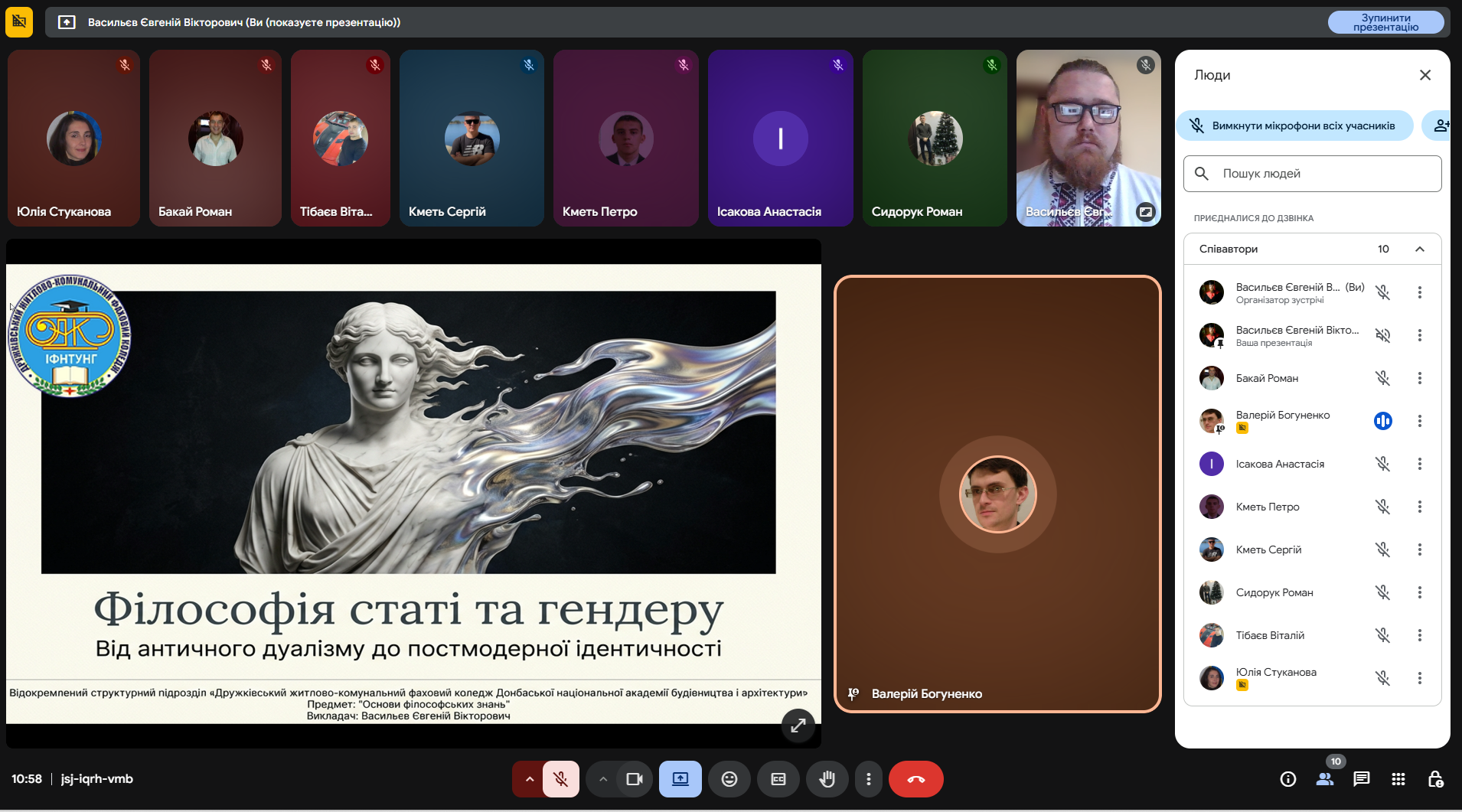Click Зупинити презентацію button
Viewport: 1462px width, 812px height.
1385,22
